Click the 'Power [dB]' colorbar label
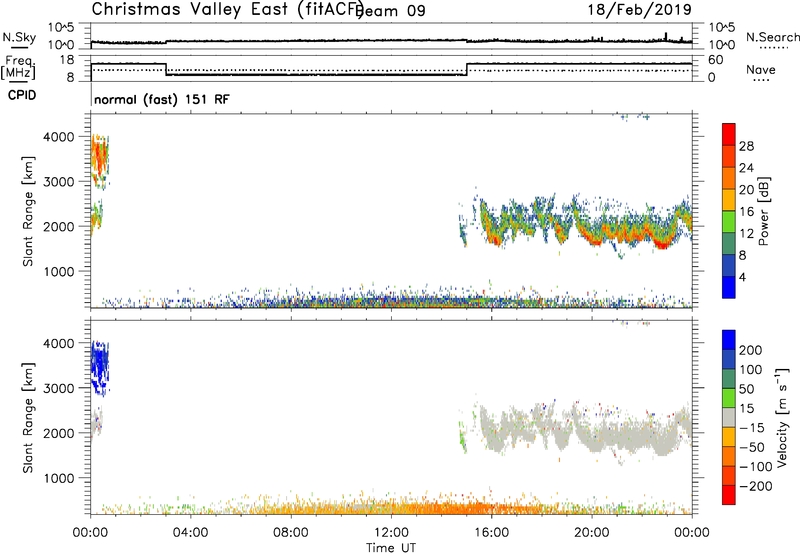800x554 pixels. pos(763,211)
